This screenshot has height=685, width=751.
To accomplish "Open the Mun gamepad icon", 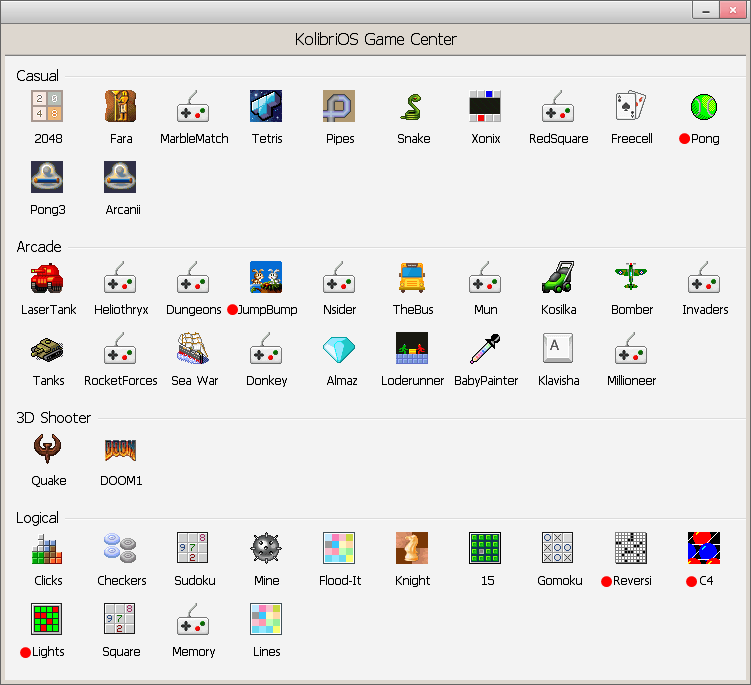I will click(485, 277).
